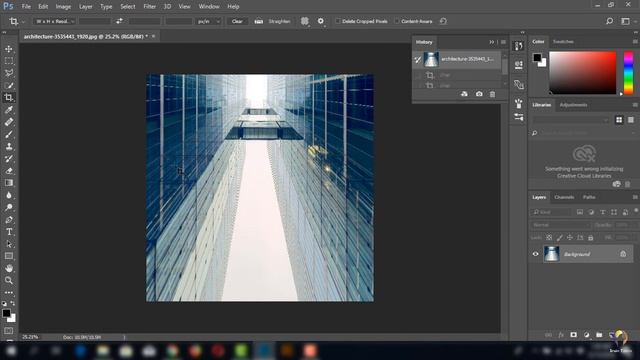Select the Lasso tool

point(9,73)
